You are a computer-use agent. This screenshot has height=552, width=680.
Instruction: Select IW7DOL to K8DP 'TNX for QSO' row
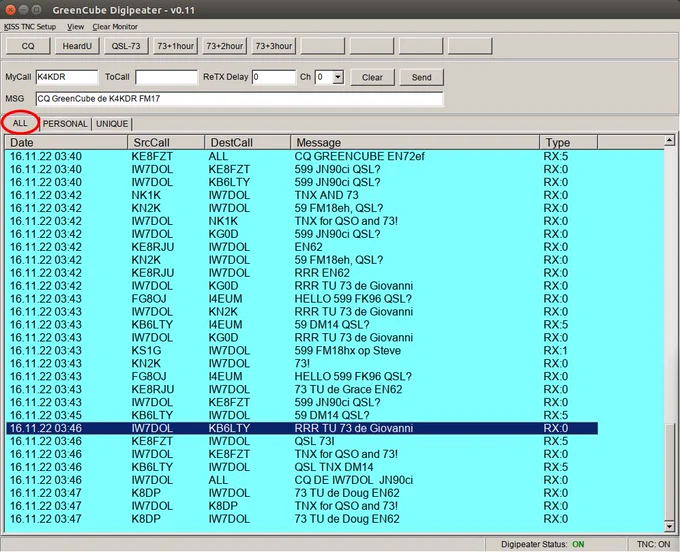pyautogui.click(x=302, y=506)
